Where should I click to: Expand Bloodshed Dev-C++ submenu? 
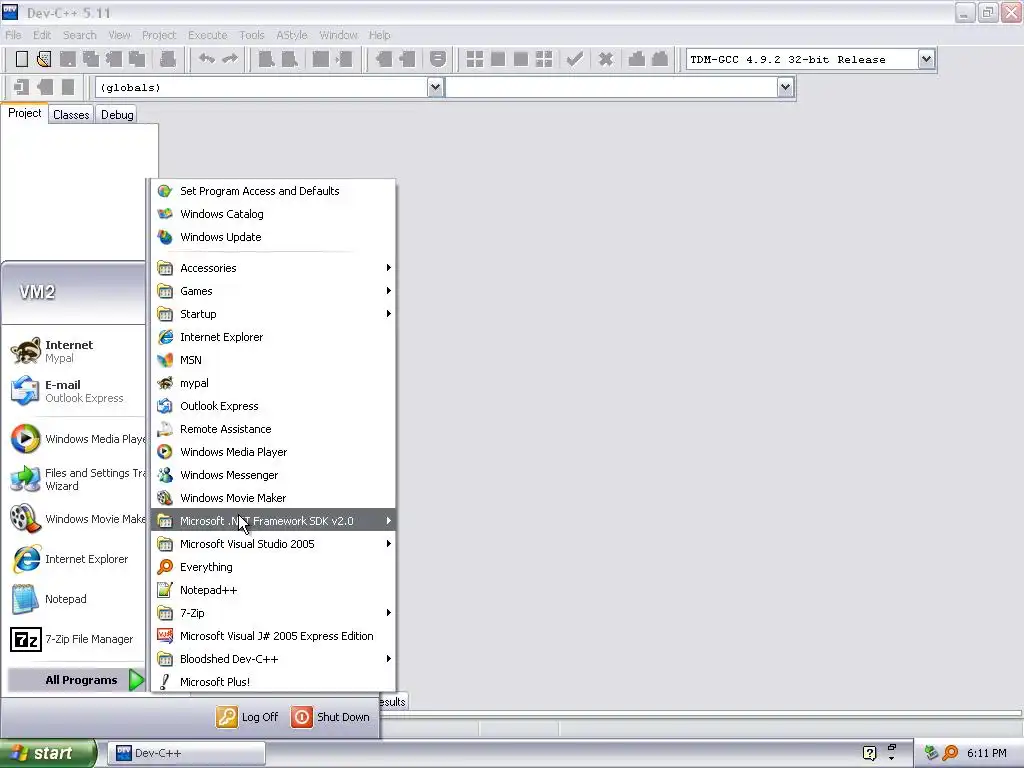point(273,659)
